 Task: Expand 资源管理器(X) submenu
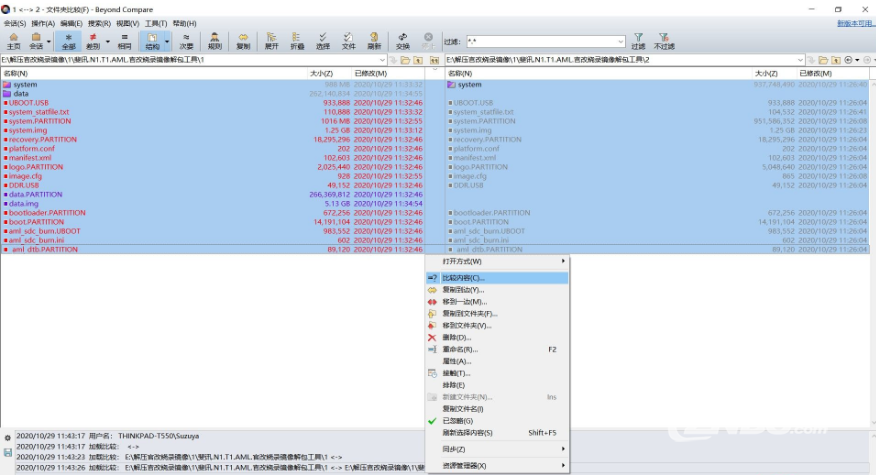click(497, 466)
